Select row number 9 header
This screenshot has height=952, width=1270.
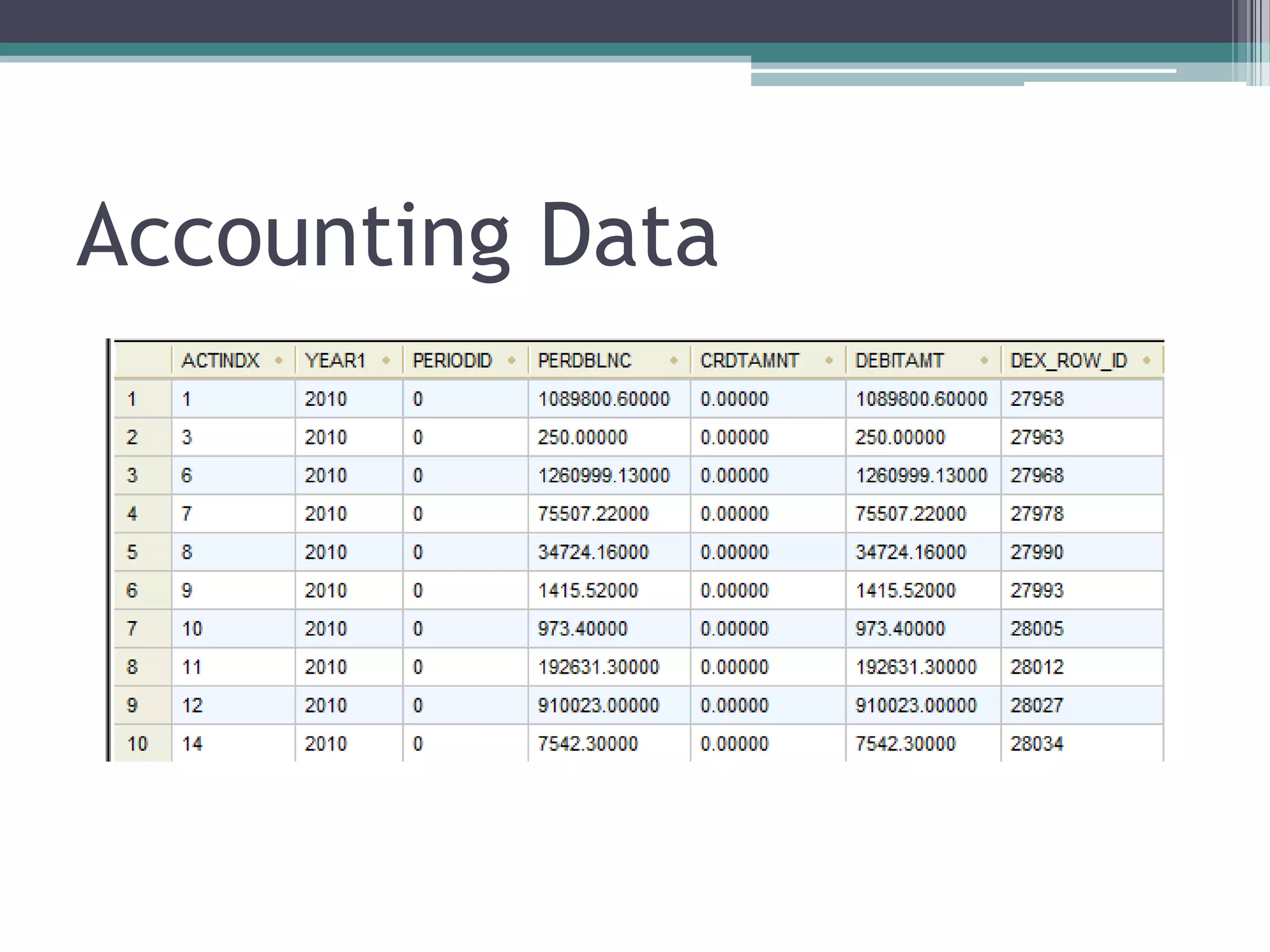pyautogui.click(x=143, y=705)
